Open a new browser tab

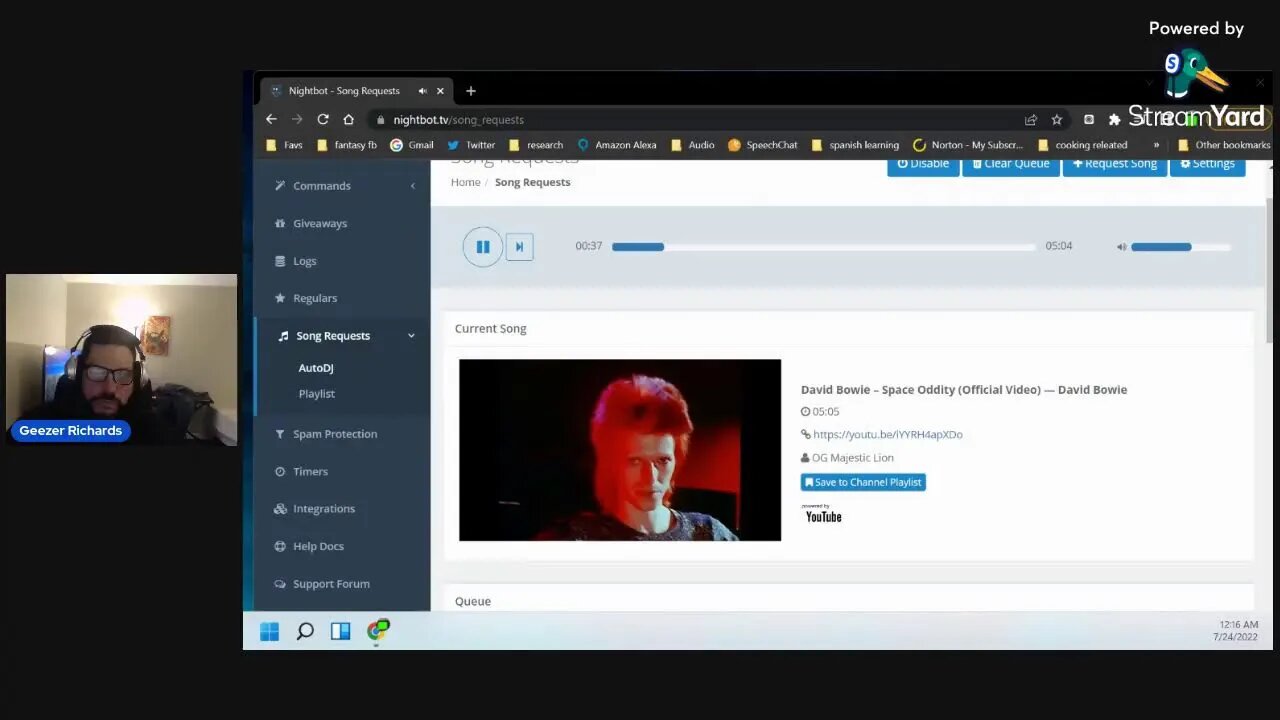point(471,91)
